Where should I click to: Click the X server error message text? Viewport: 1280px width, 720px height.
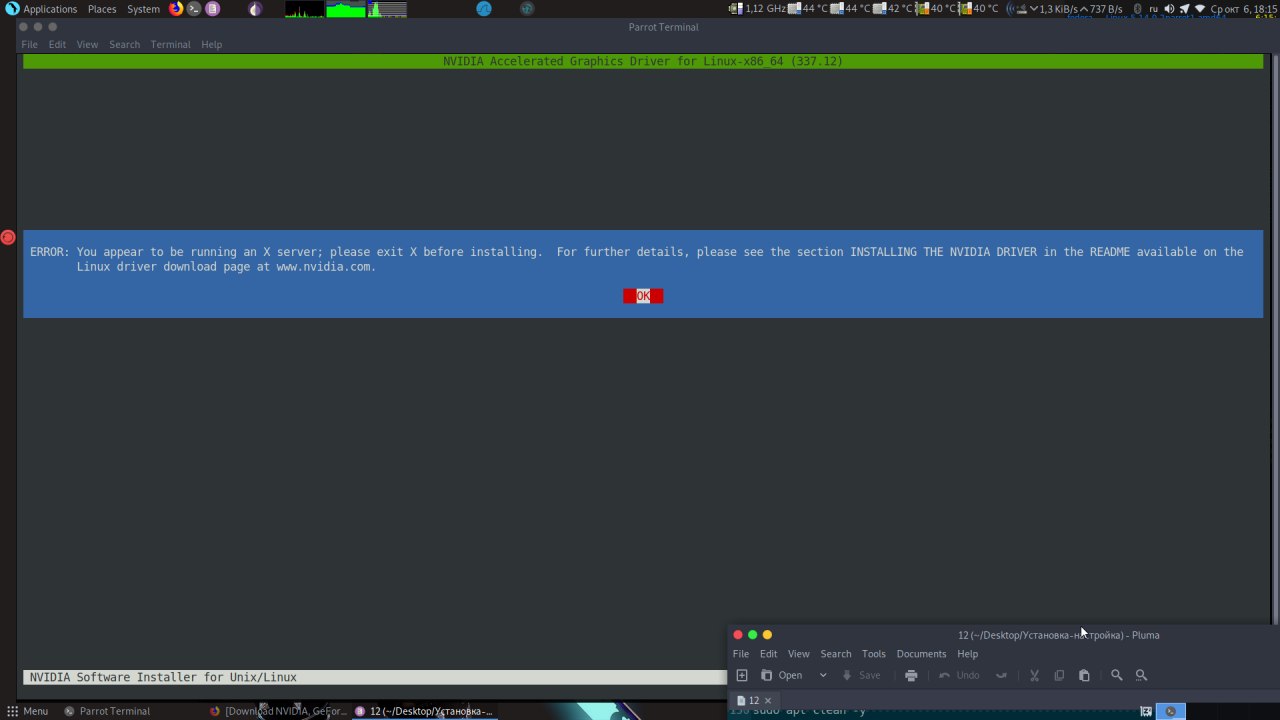coord(637,259)
